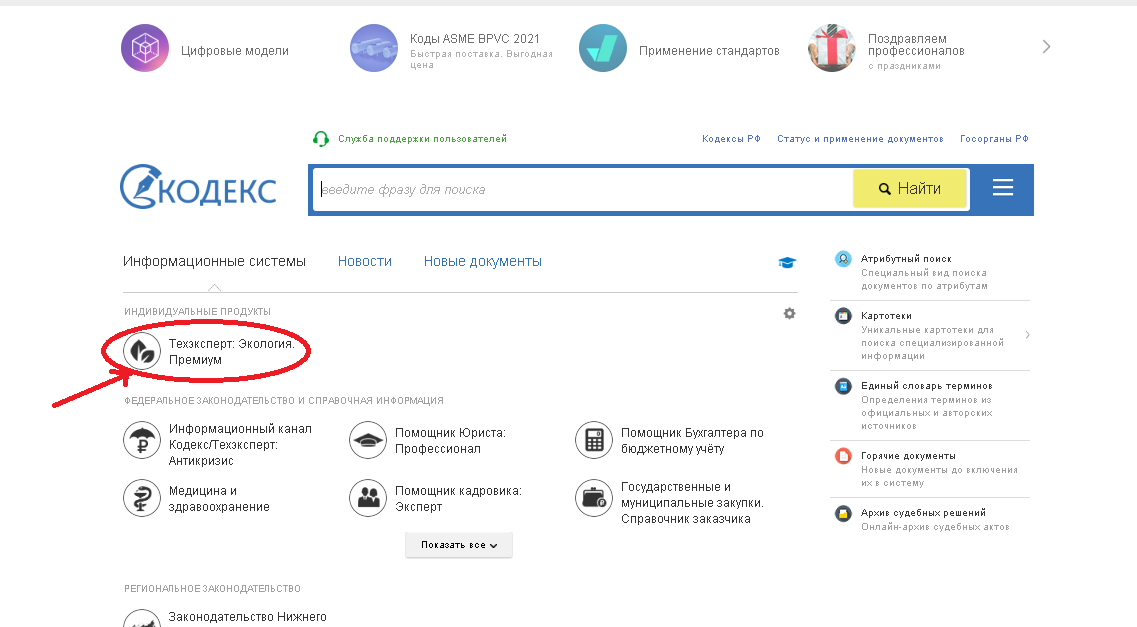The image size is (1137, 627).
Task: Click Применение стандартов banner text
Action: coord(709,51)
